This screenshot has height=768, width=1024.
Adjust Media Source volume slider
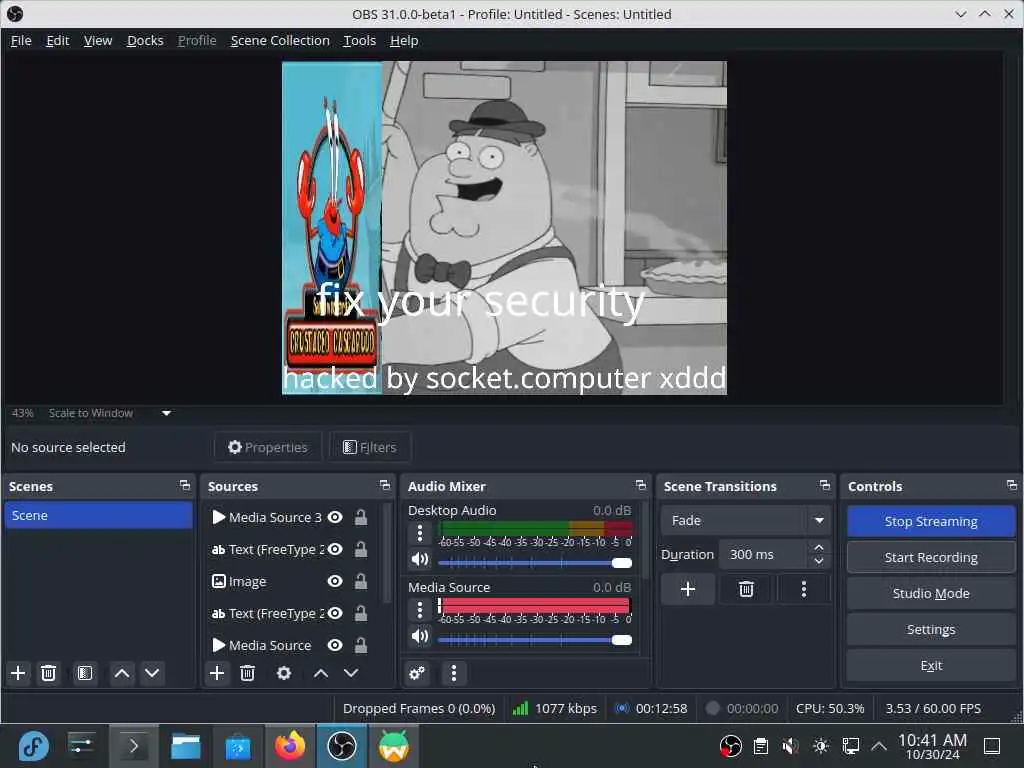535,640
